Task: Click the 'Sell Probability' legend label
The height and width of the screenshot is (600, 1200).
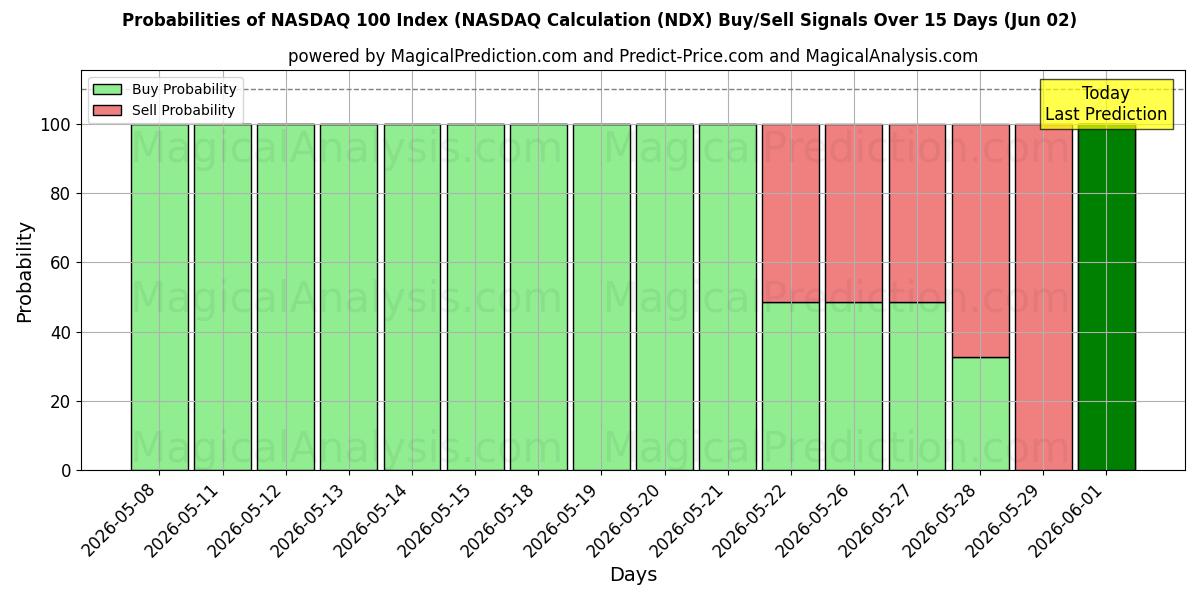Action: point(183,110)
